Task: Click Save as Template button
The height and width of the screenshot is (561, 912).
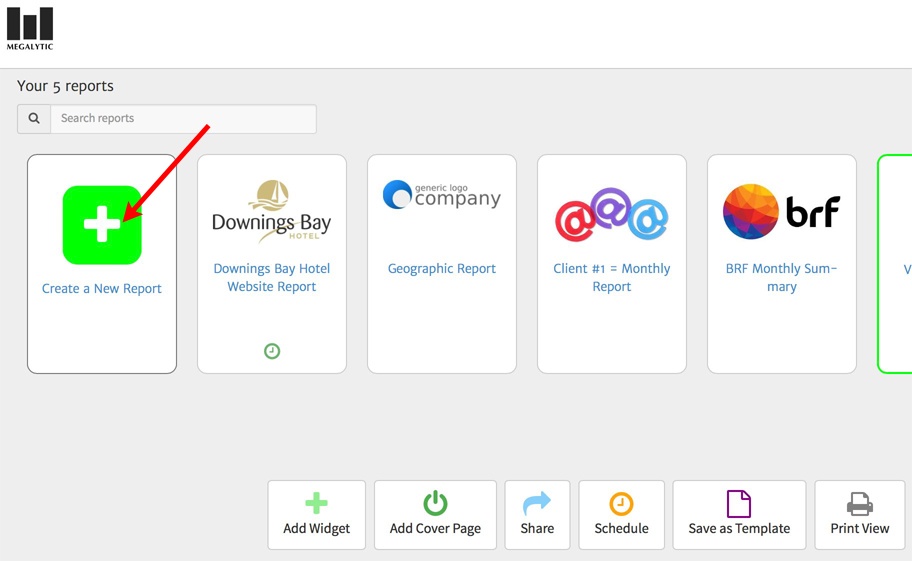Action: coord(739,515)
